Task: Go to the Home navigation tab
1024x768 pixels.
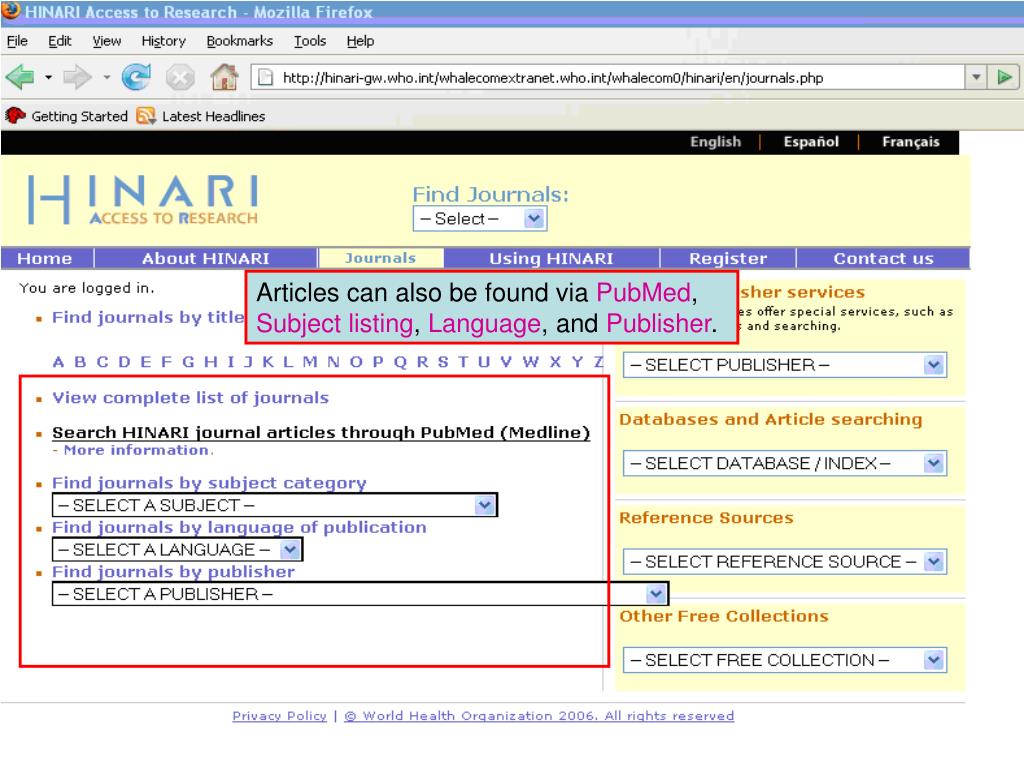Action: [45, 259]
